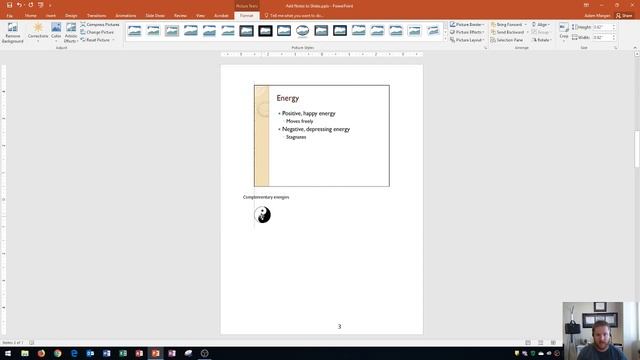
Task: Open the Picture Border dropdown
Action: pyautogui.click(x=467, y=24)
